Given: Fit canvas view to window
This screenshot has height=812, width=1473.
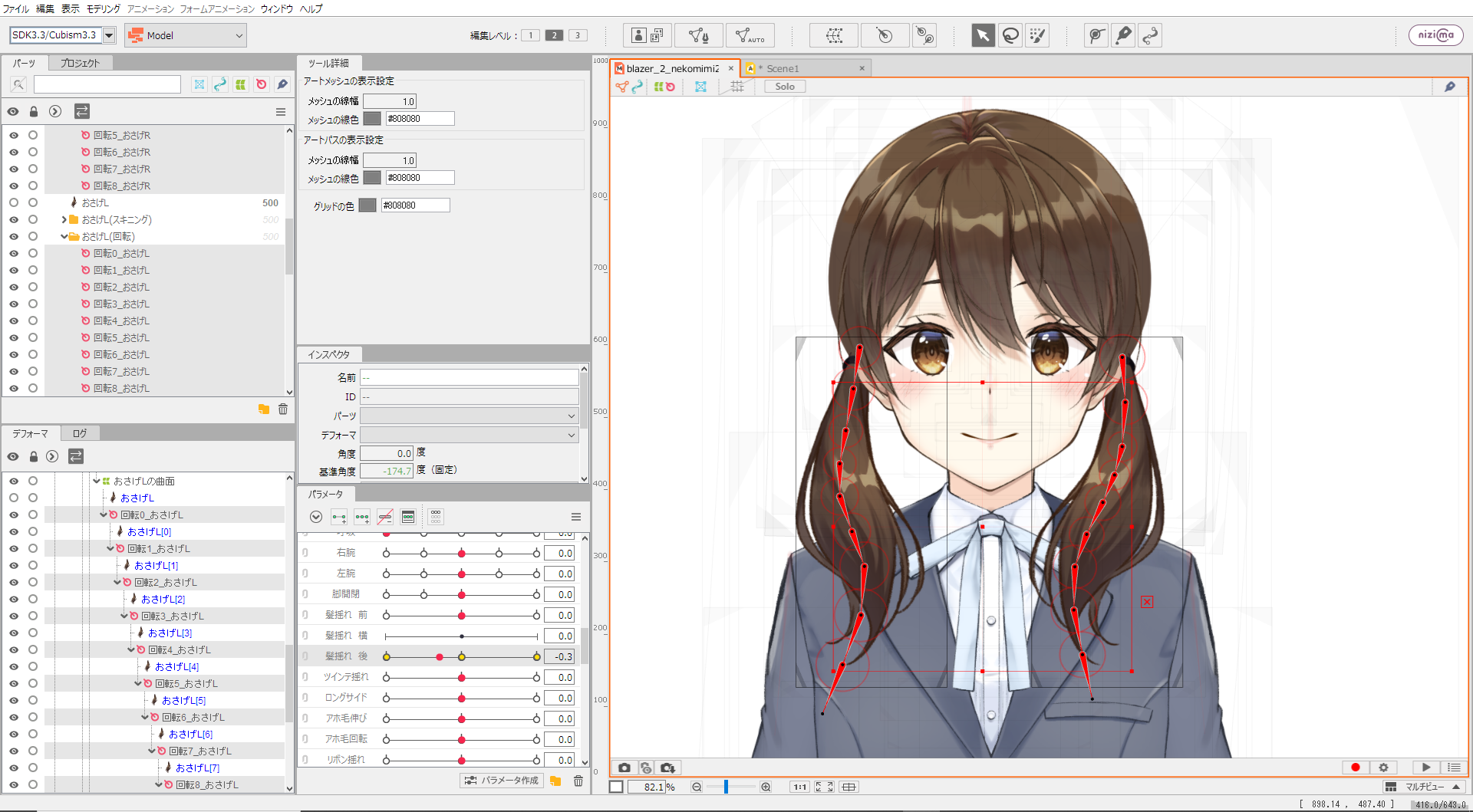Looking at the screenshot, I should [824, 787].
